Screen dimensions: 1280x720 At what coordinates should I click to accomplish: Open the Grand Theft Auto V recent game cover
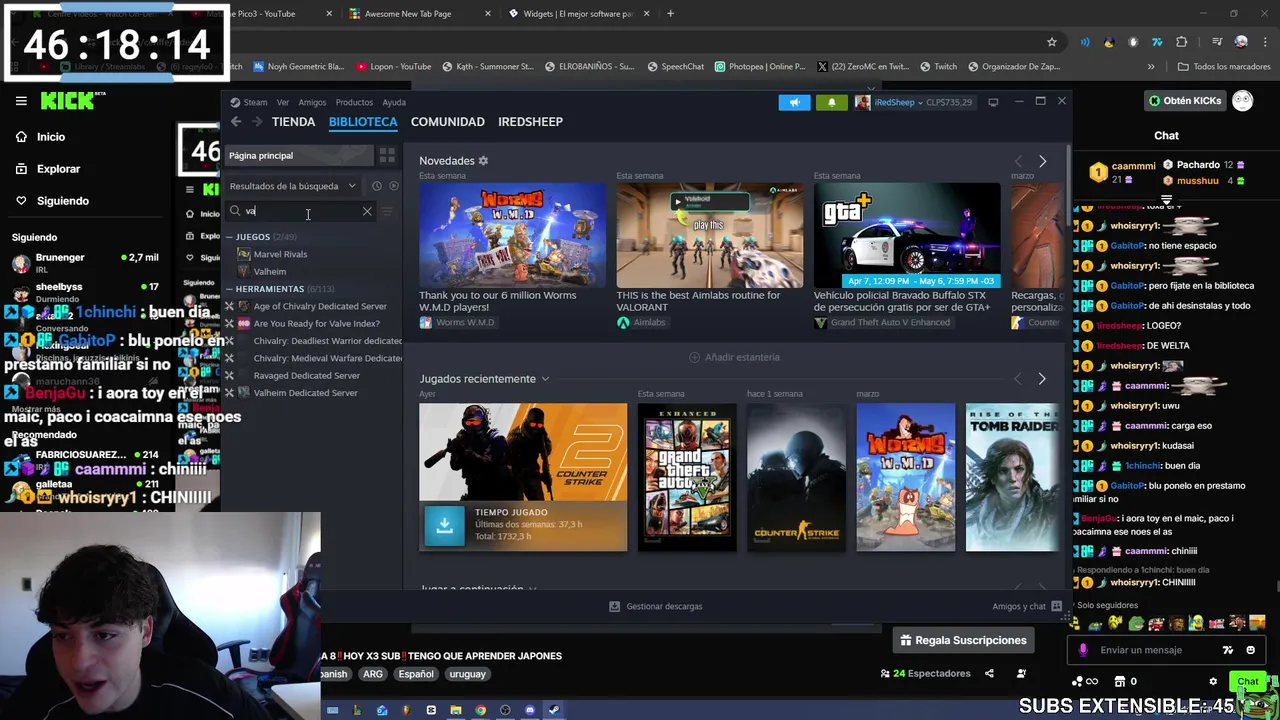pyautogui.click(x=687, y=477)
